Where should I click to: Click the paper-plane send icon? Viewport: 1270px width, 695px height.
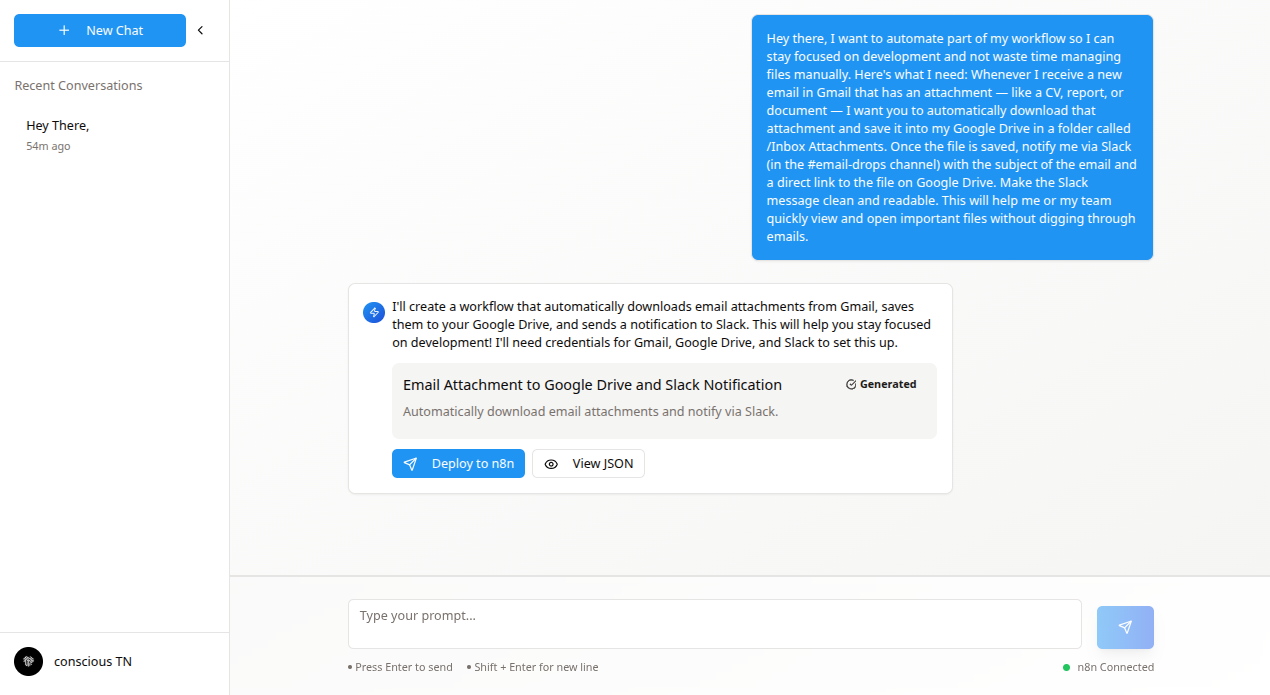point(1125,626)
